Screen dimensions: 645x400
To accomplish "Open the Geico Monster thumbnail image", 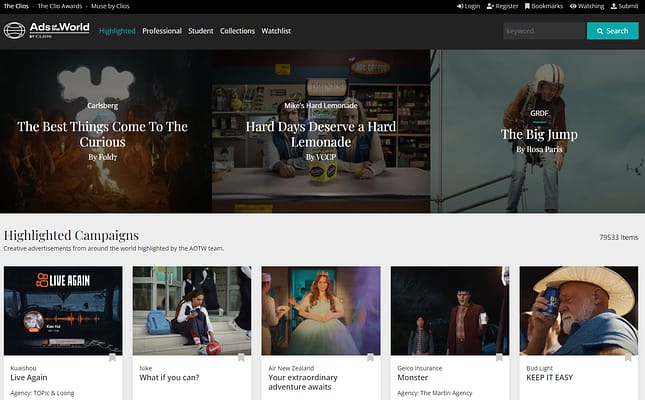I will pos(450,311).
